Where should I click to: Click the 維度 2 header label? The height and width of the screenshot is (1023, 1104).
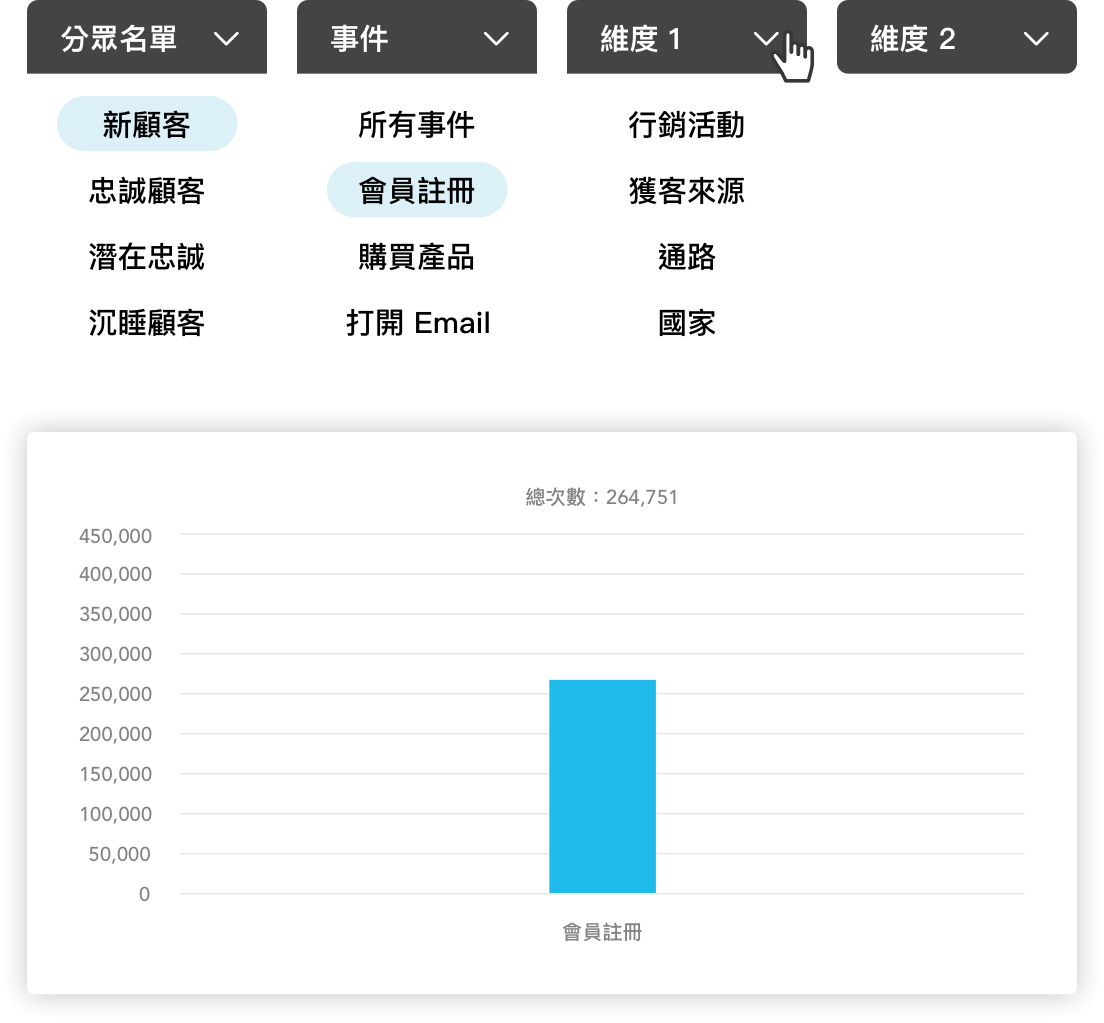pyautogui.click(x=913, y=39)
